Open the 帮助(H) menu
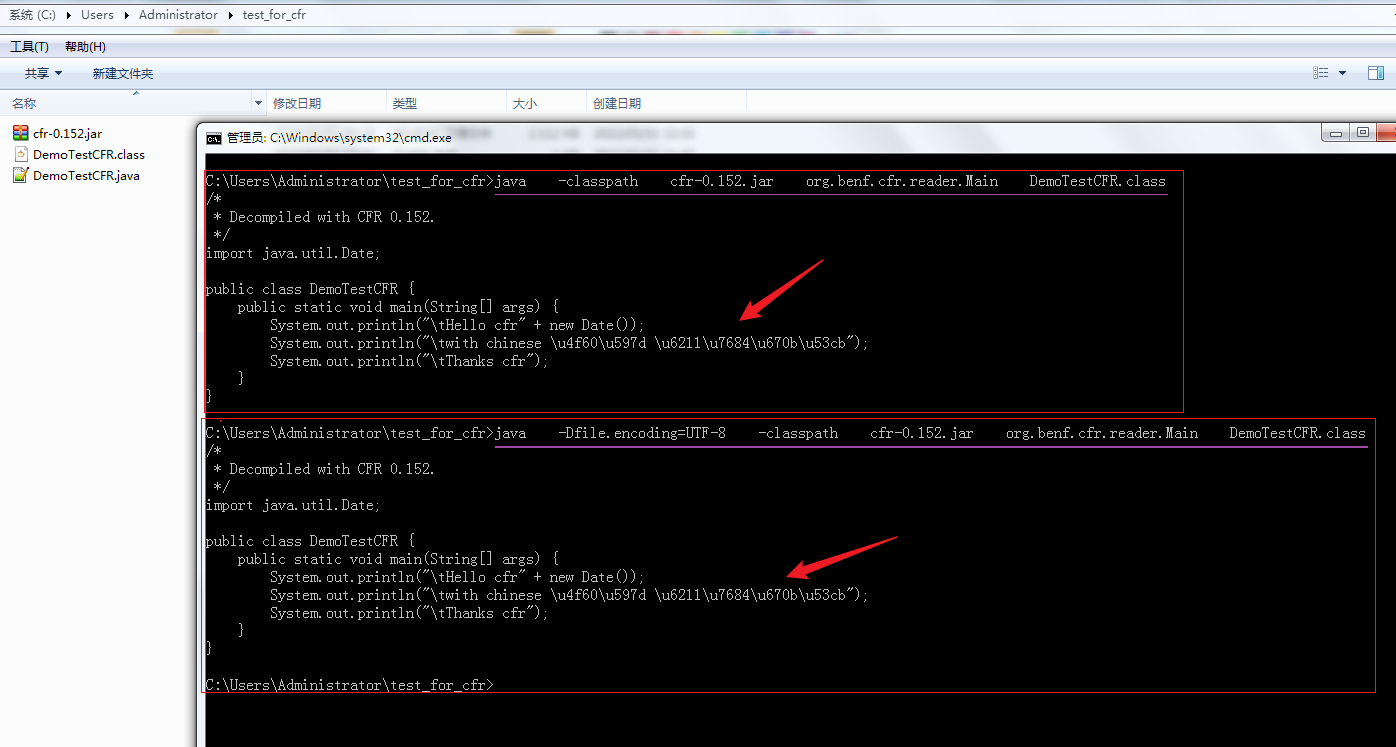 [x=86, y=46]
